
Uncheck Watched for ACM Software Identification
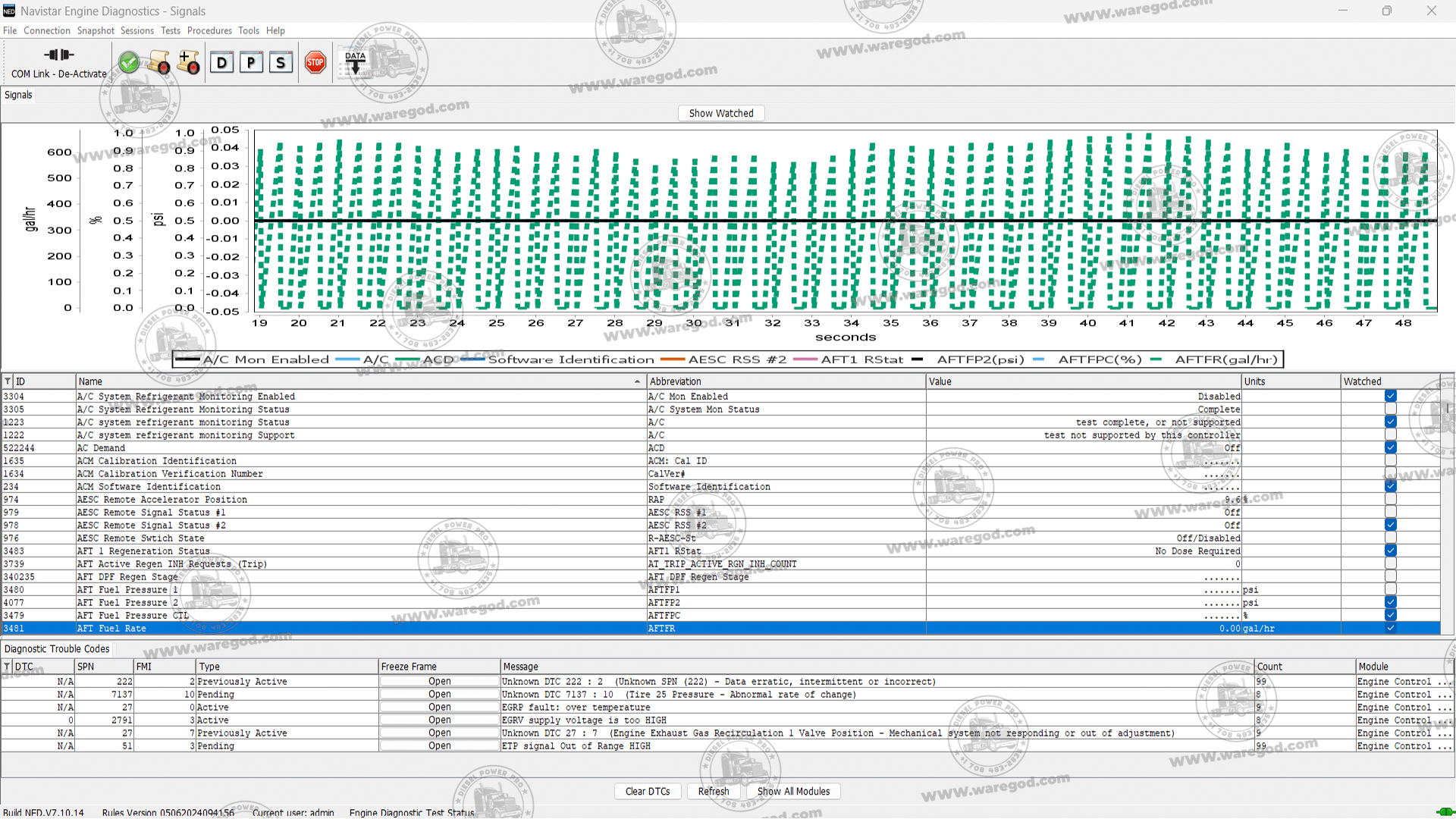click(1390, 486)
